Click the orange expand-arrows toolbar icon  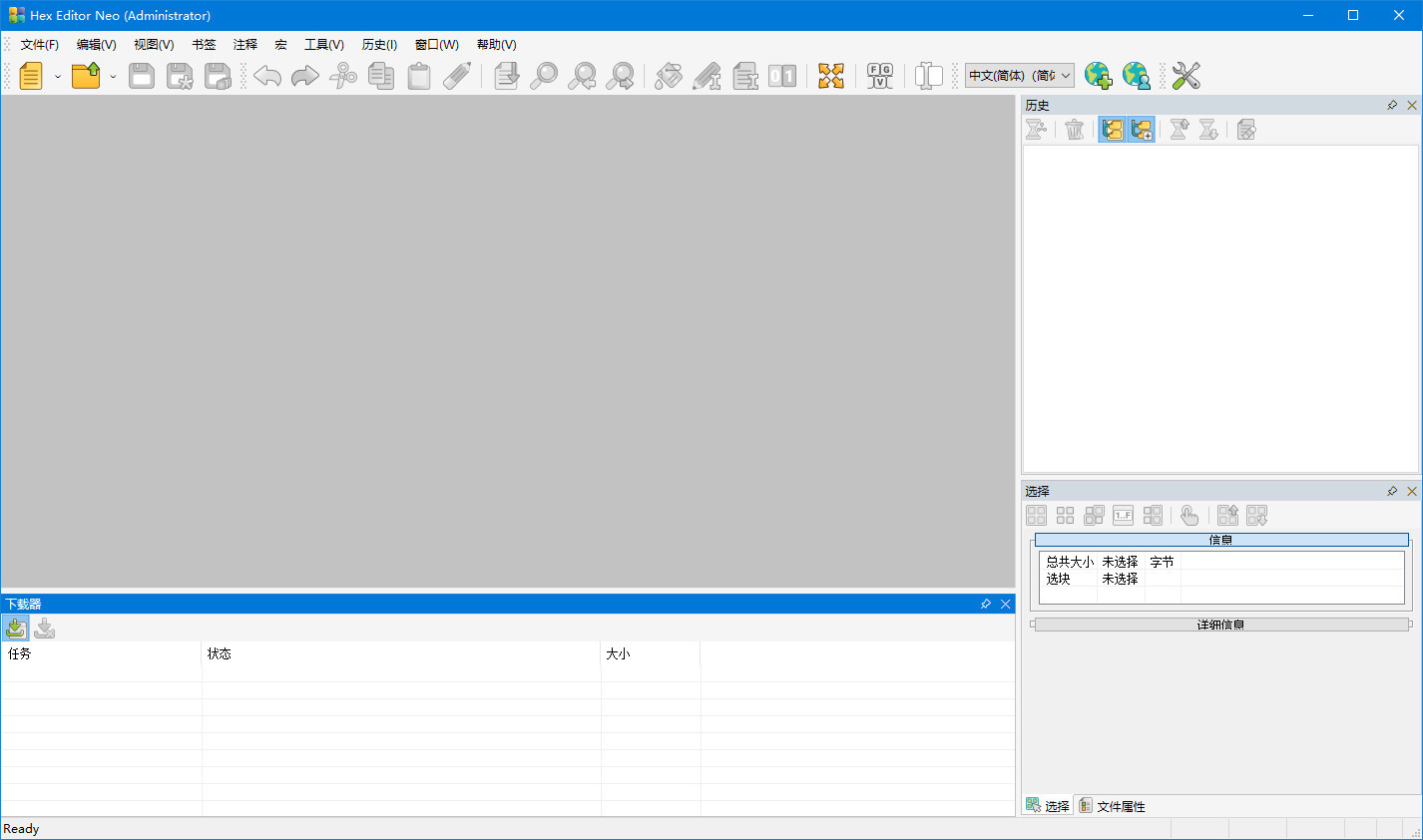[831, 76]
